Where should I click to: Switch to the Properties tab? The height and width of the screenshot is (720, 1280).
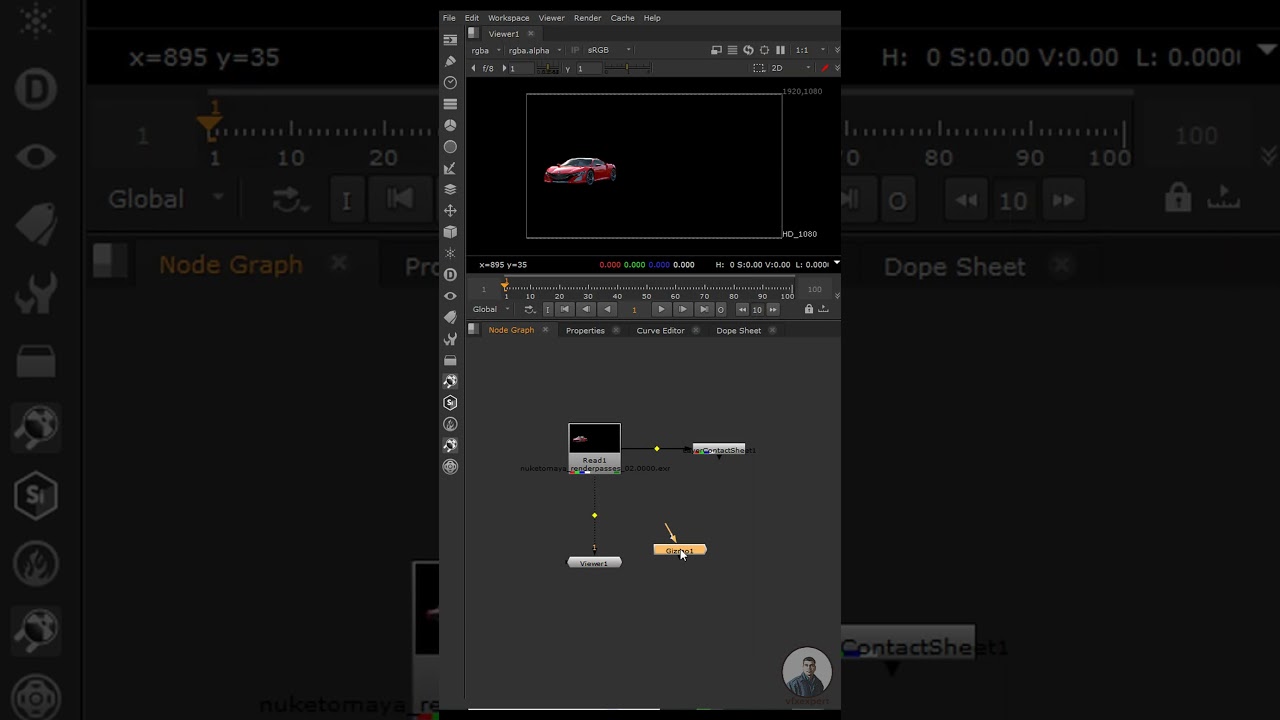point(585,331)
